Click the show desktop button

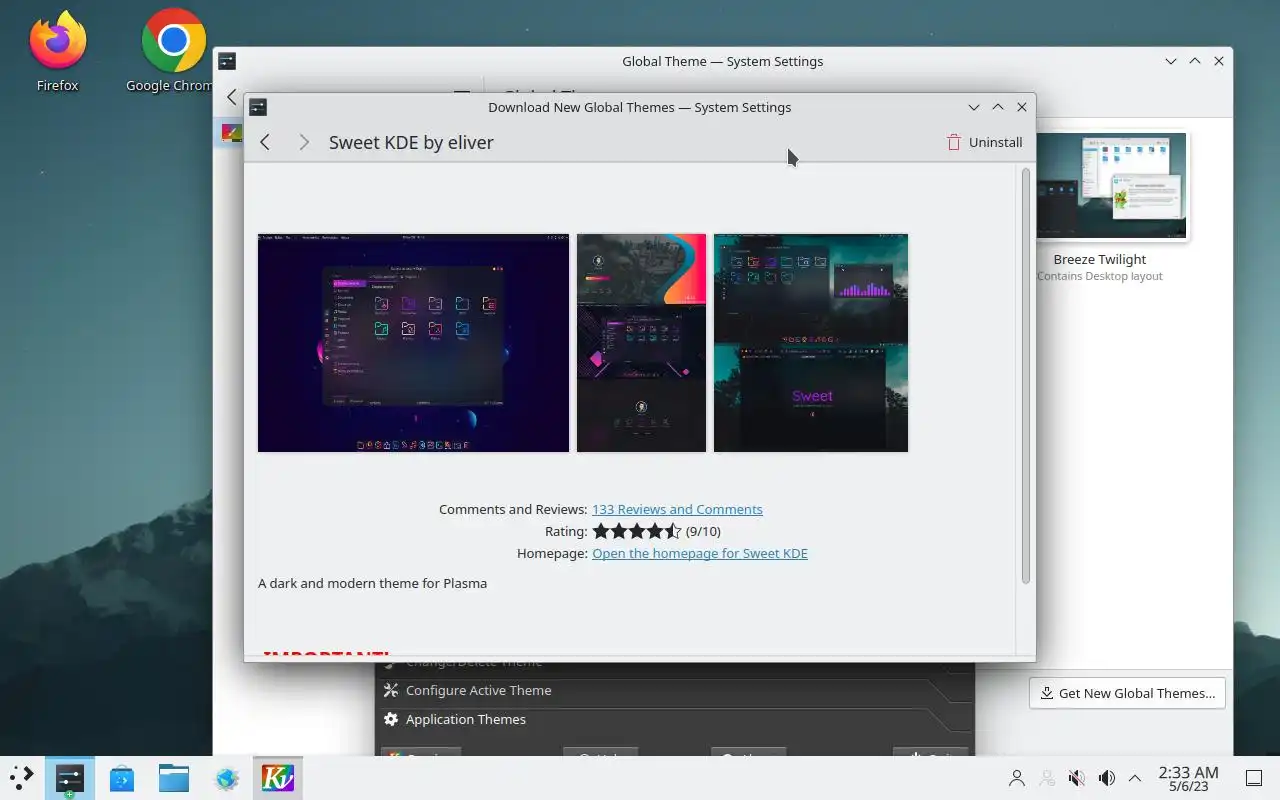point(1254,778)
